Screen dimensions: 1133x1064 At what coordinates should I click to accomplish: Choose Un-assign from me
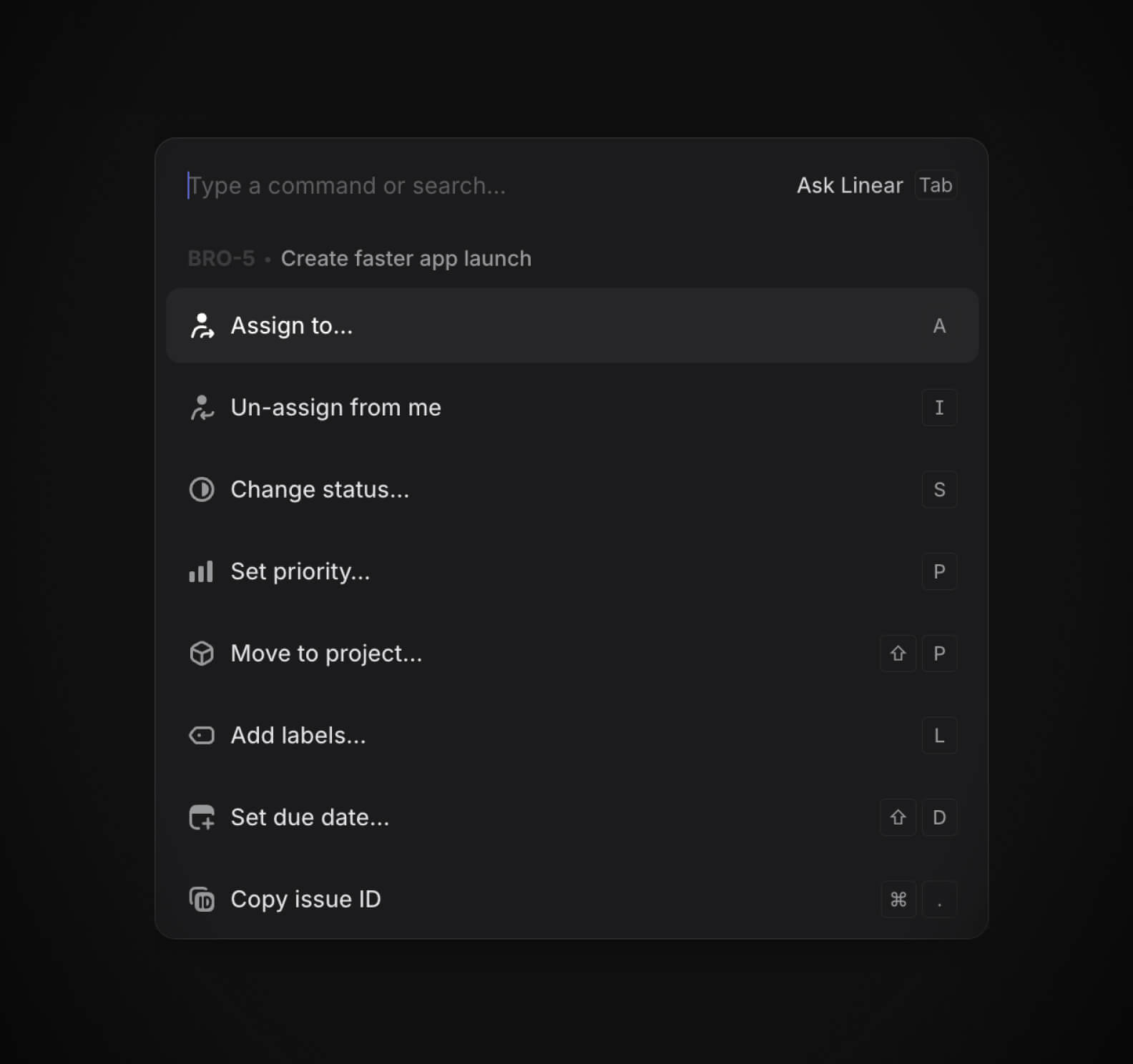pos(572,408)
